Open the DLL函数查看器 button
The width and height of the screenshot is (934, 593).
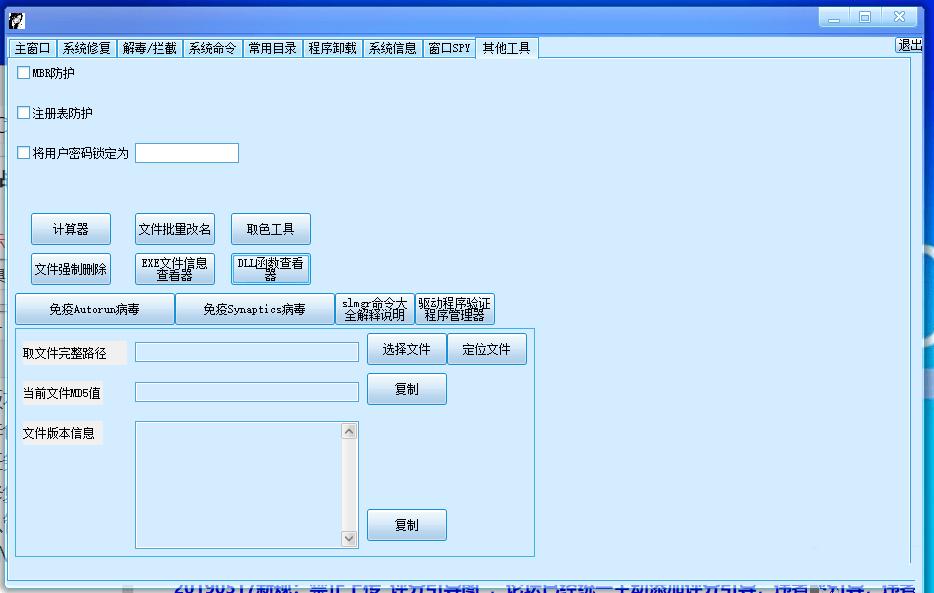[270, 269]
